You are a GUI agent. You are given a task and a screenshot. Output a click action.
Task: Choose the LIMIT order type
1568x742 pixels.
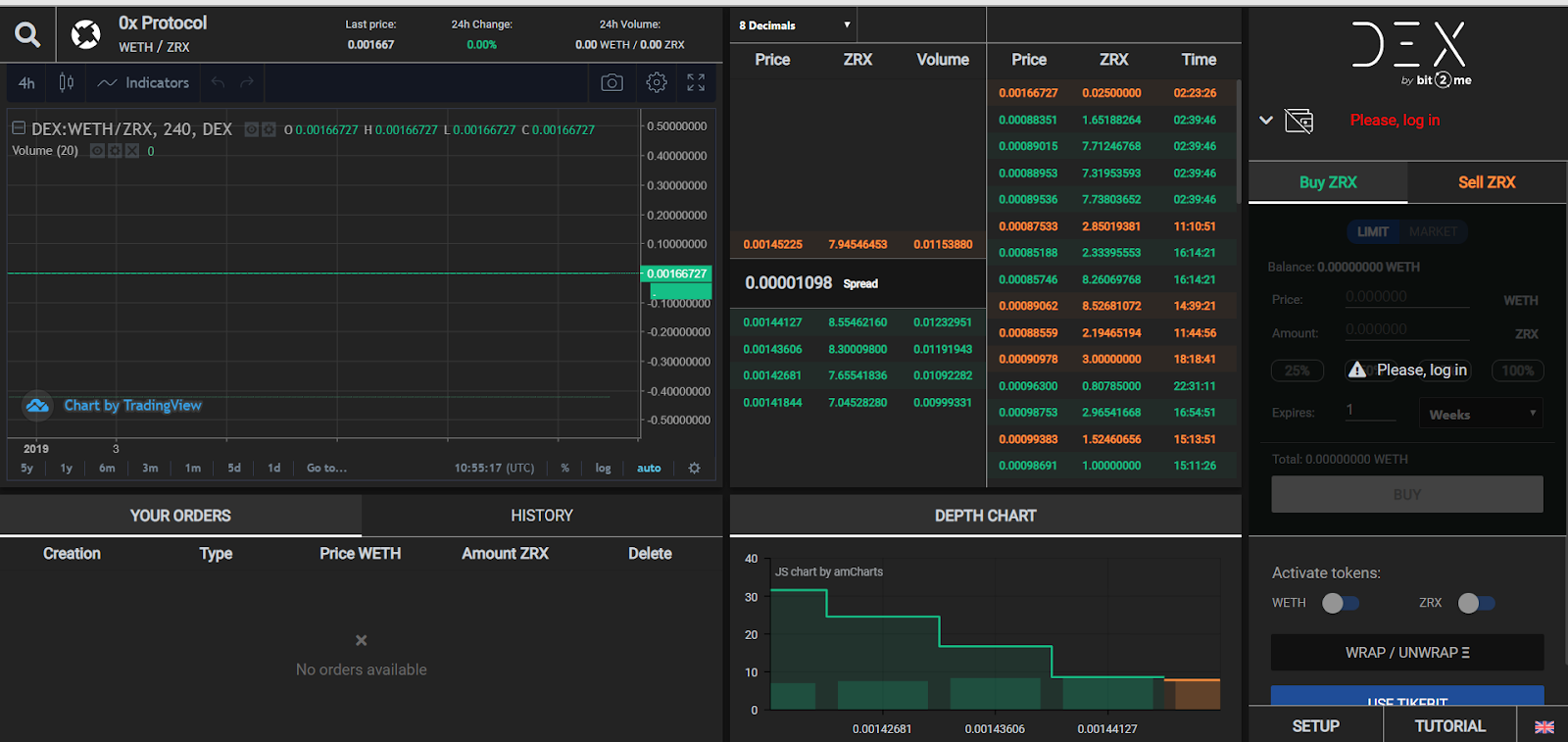click(1372, 231)
